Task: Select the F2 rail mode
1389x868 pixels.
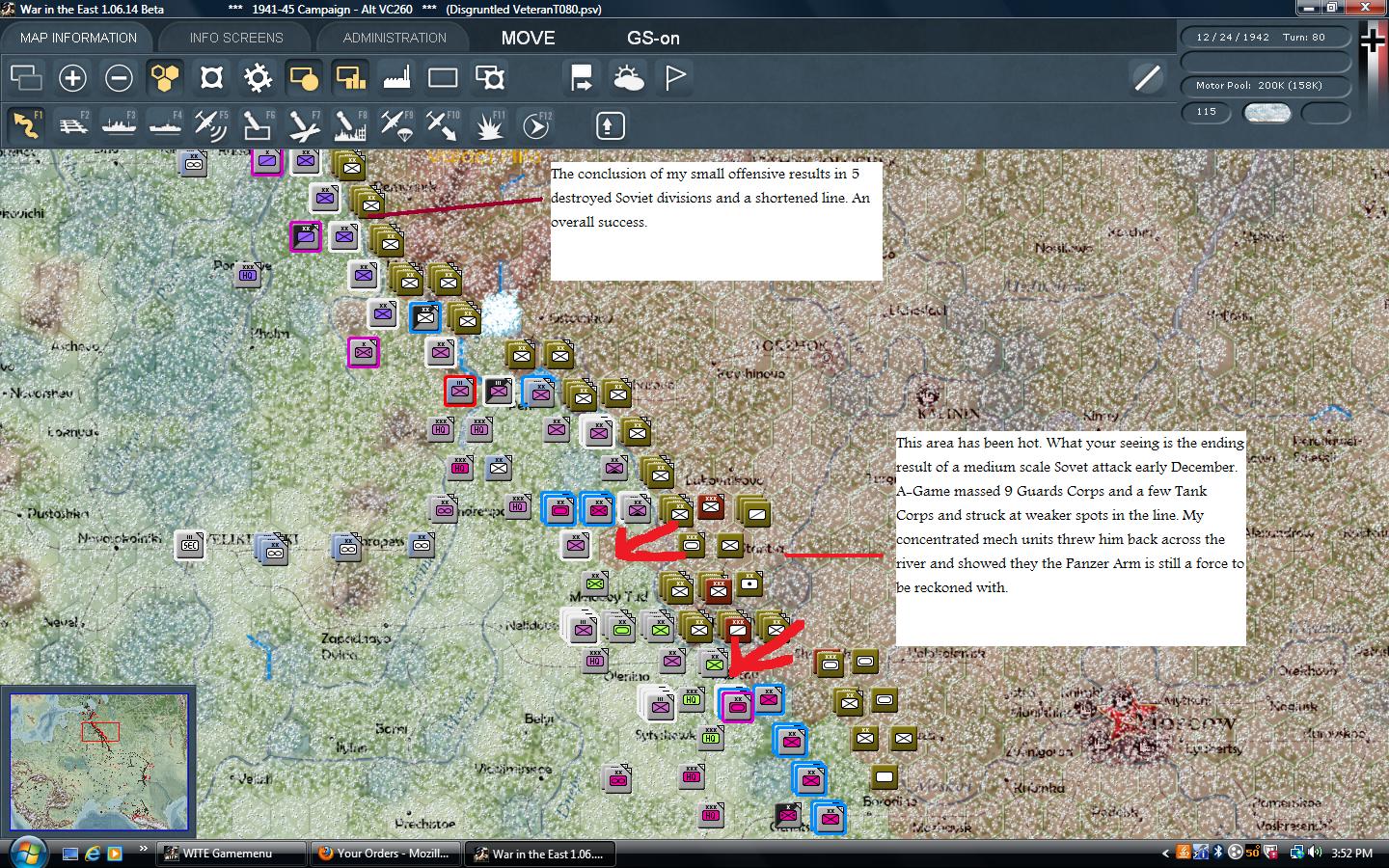Action: 72,124
